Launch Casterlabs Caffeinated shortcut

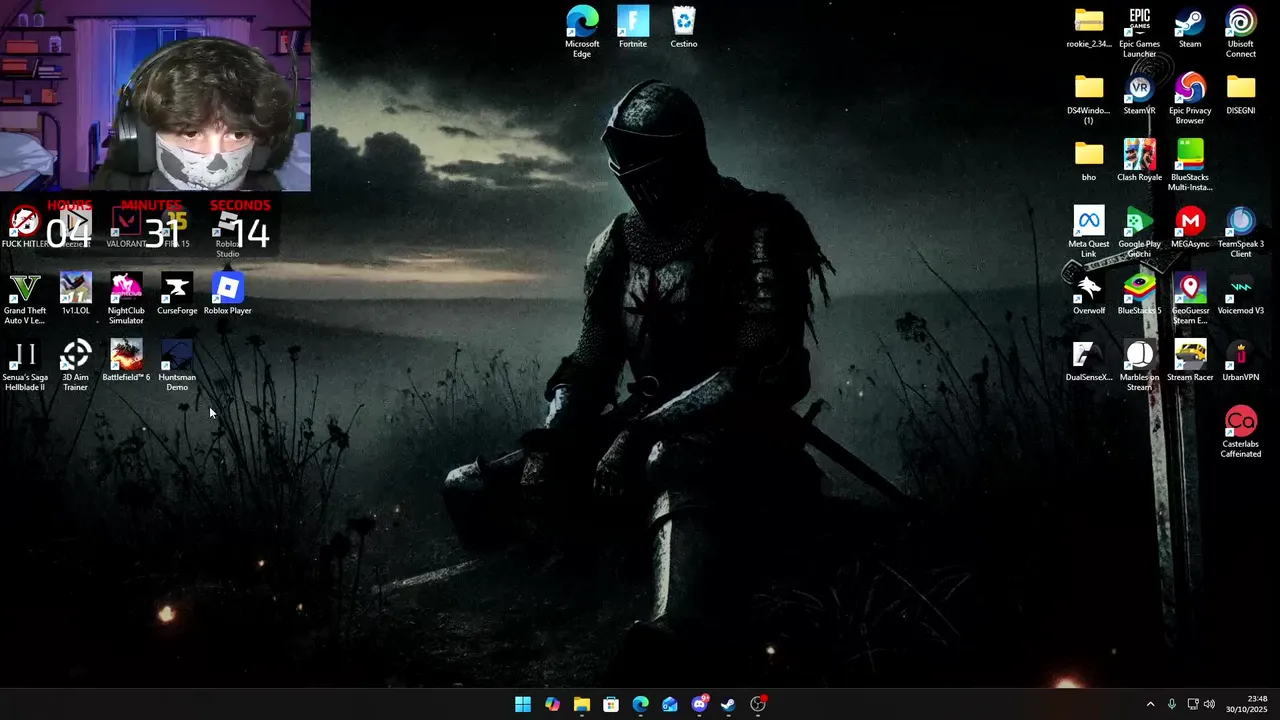pyautogui.click(x=1241, y=431)
